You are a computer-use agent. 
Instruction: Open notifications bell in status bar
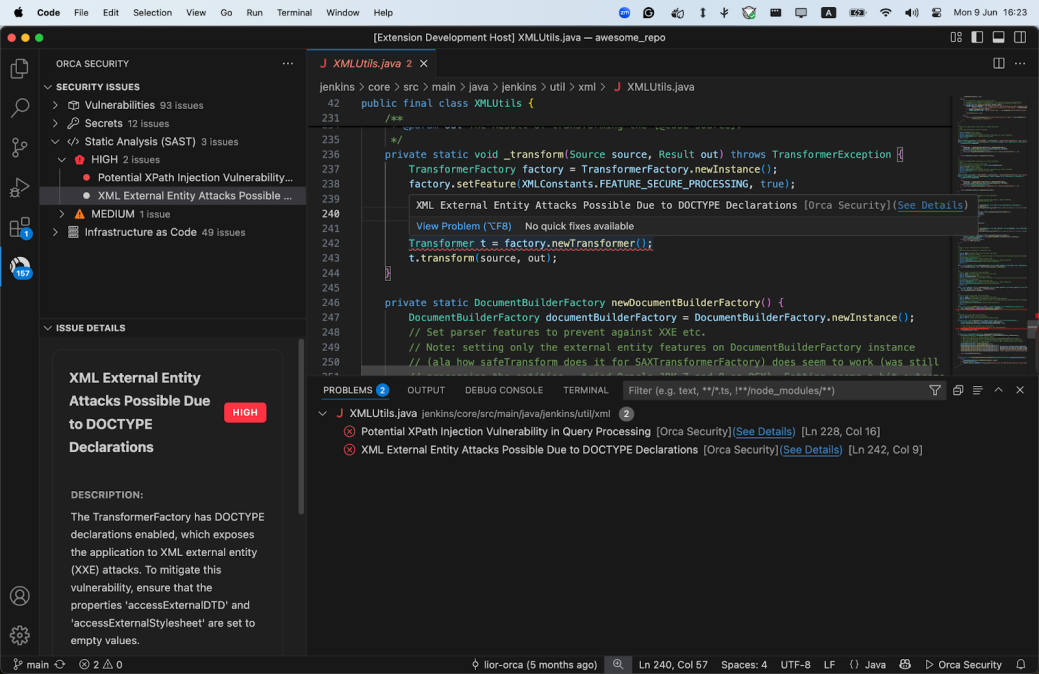[1020, 664]
